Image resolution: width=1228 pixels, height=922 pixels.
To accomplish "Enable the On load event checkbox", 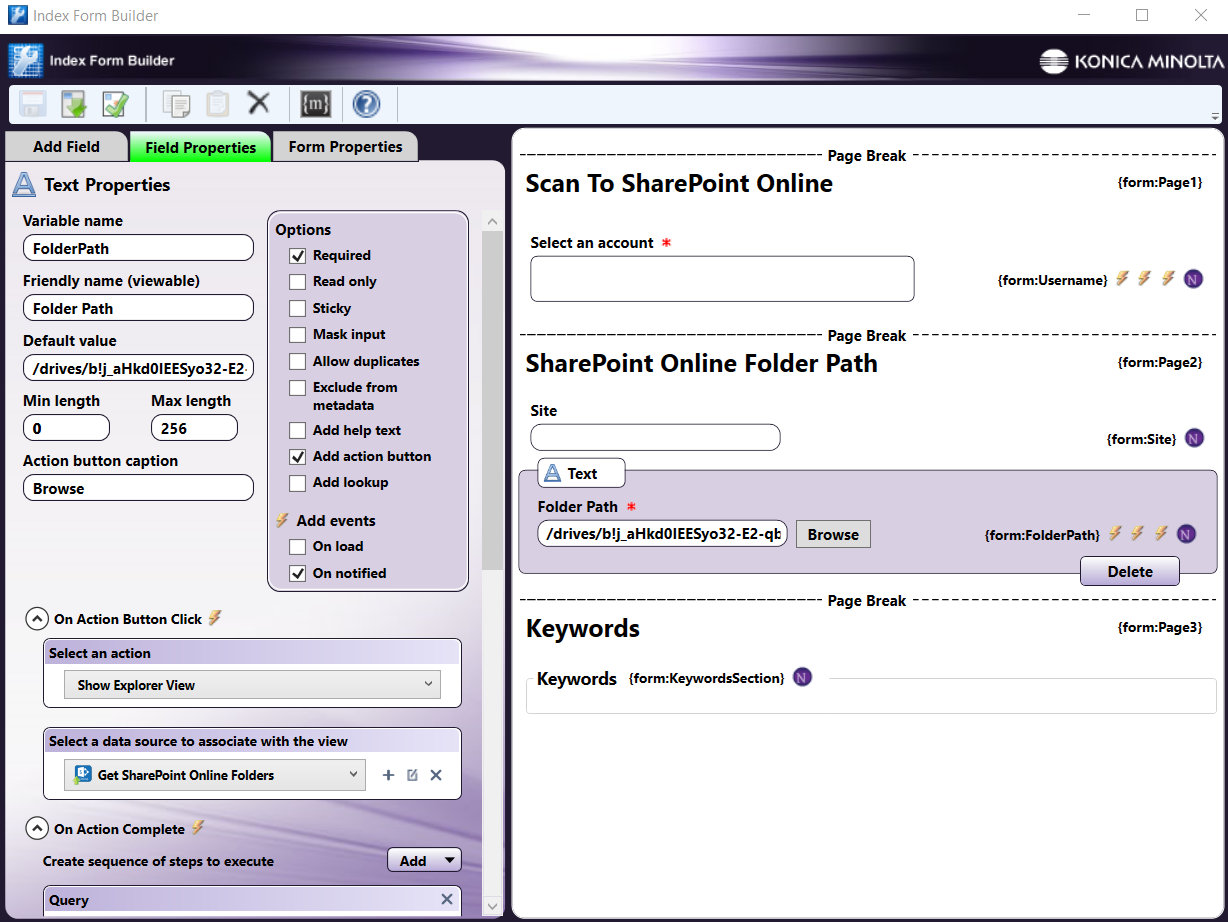I will tap(298, 547).
